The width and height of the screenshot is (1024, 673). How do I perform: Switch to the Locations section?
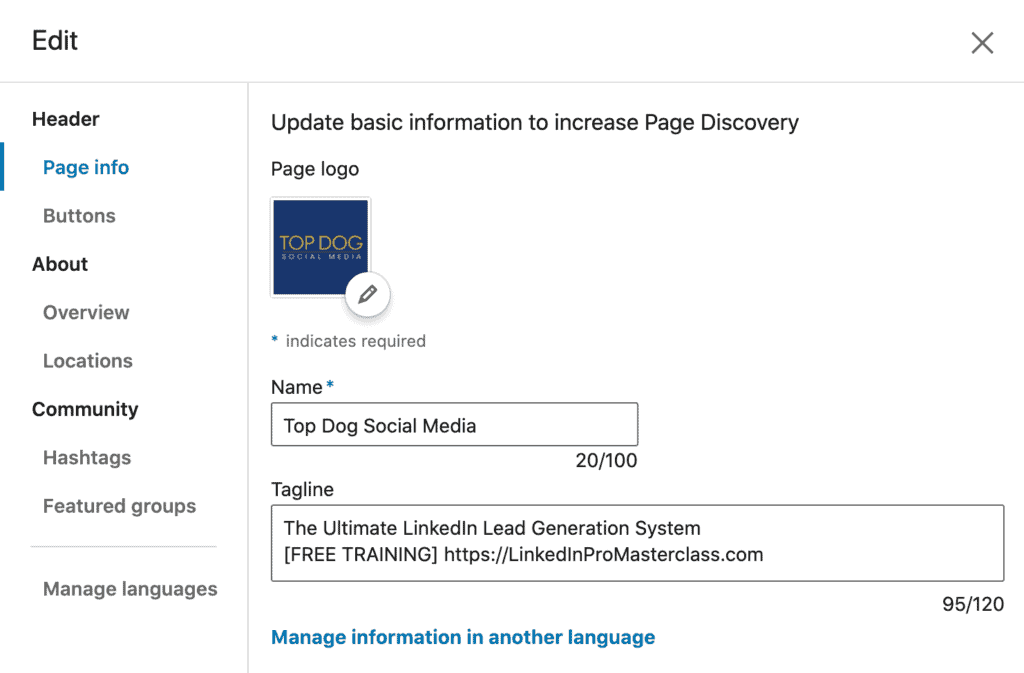click(88, 360)
